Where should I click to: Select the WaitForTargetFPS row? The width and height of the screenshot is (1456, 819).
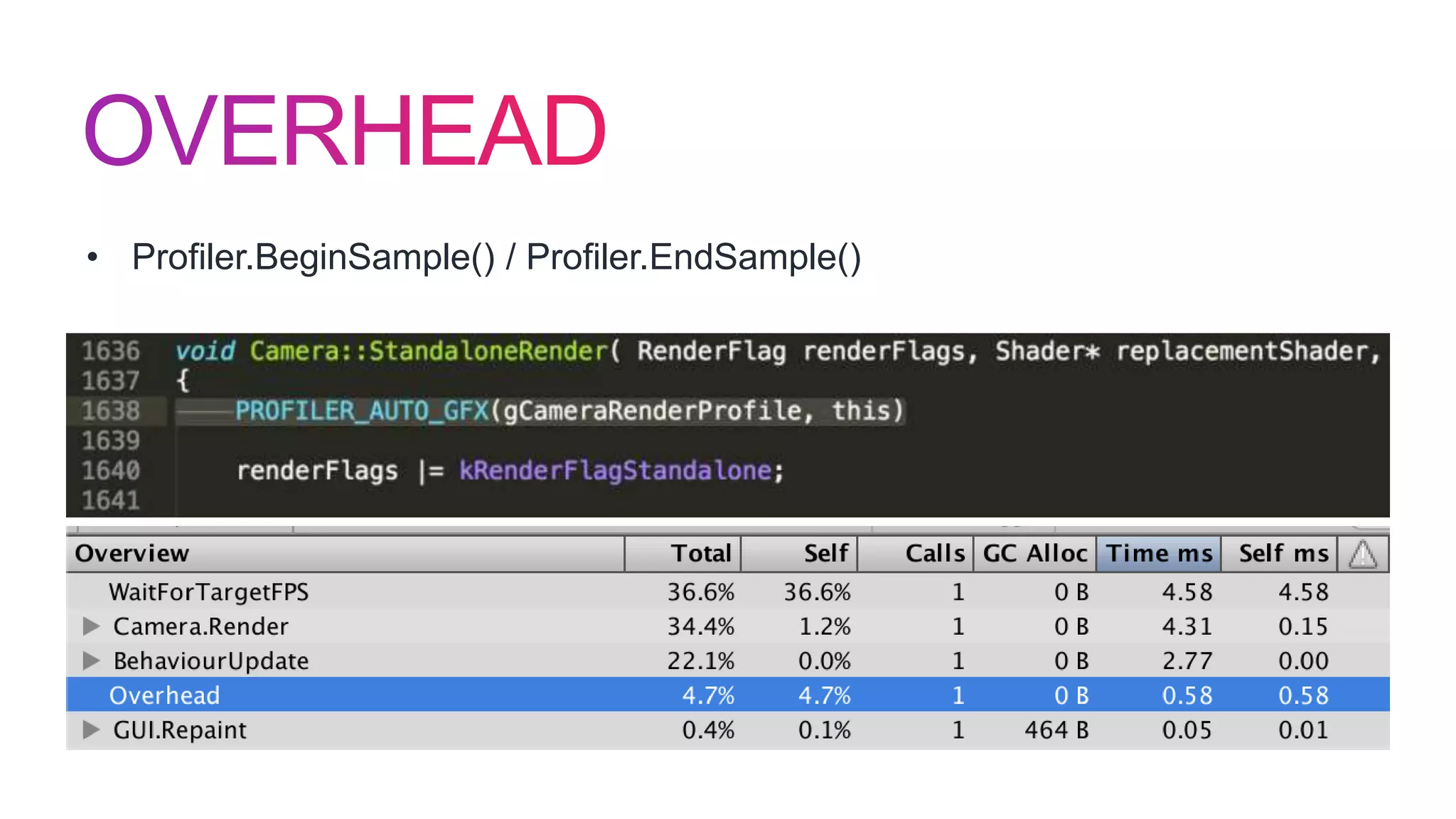tap(208, 592)
